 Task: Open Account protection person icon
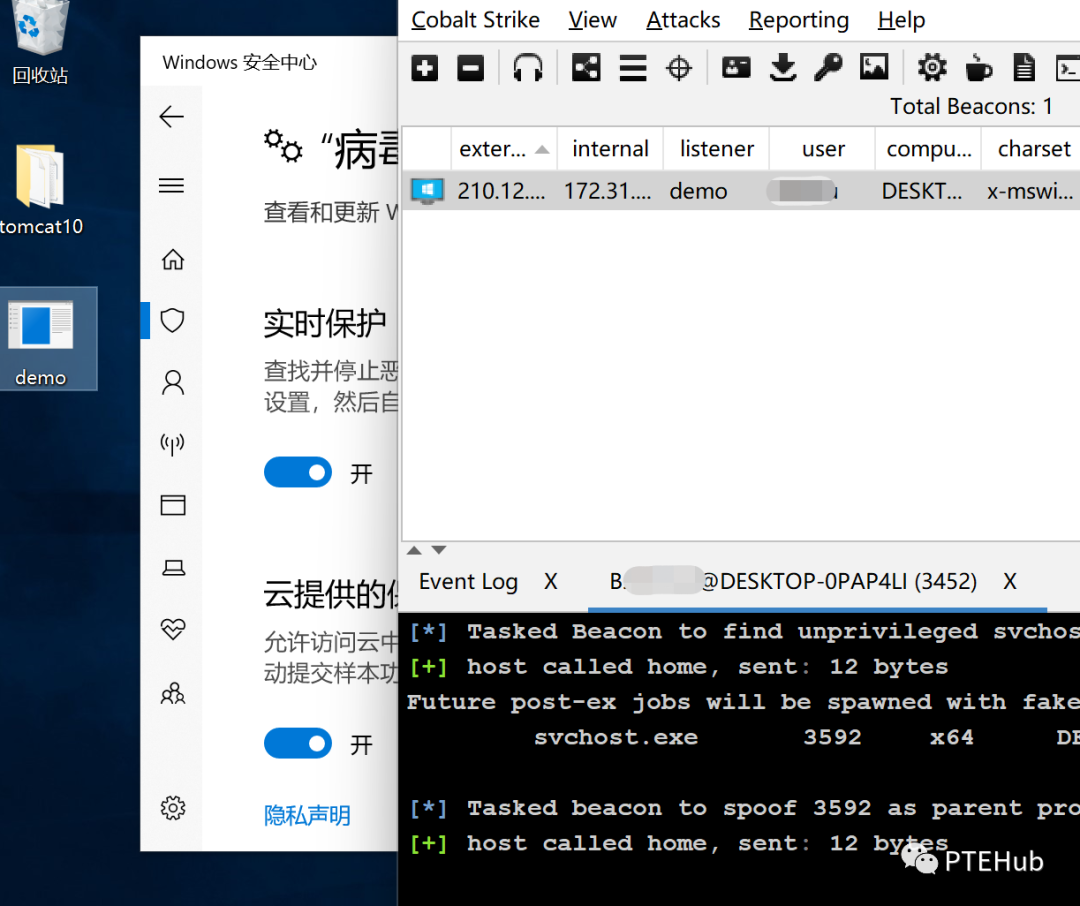[173, 382]
